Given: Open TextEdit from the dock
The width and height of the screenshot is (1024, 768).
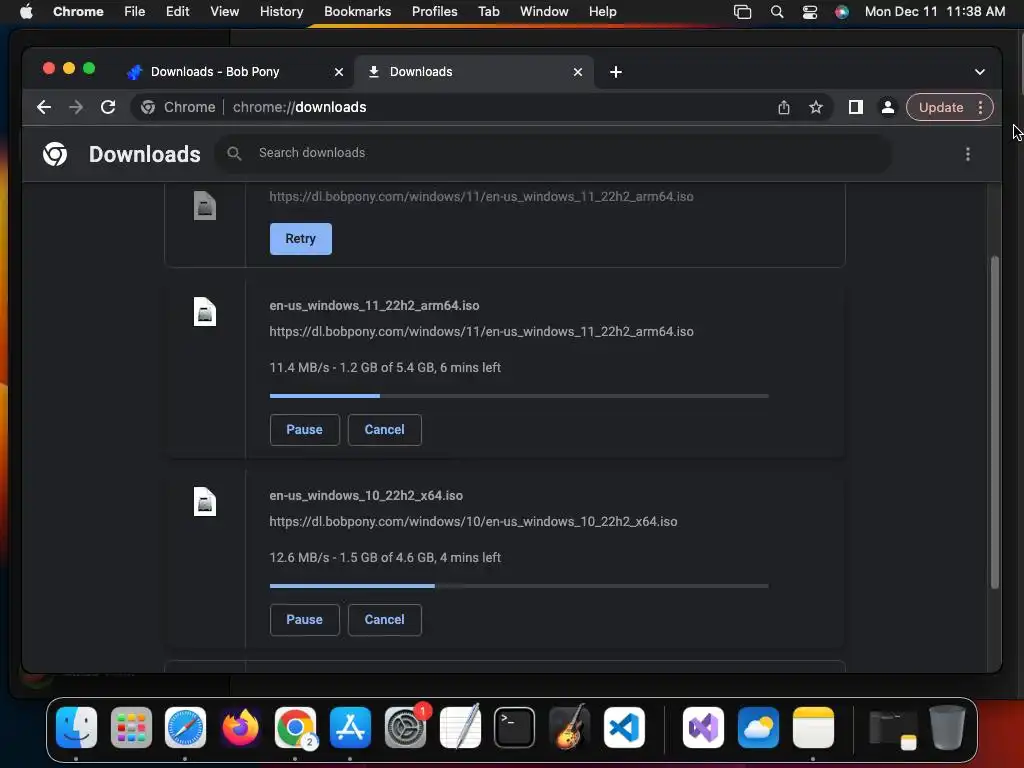Looking at the screenshot, I should [x=460, y=728].
